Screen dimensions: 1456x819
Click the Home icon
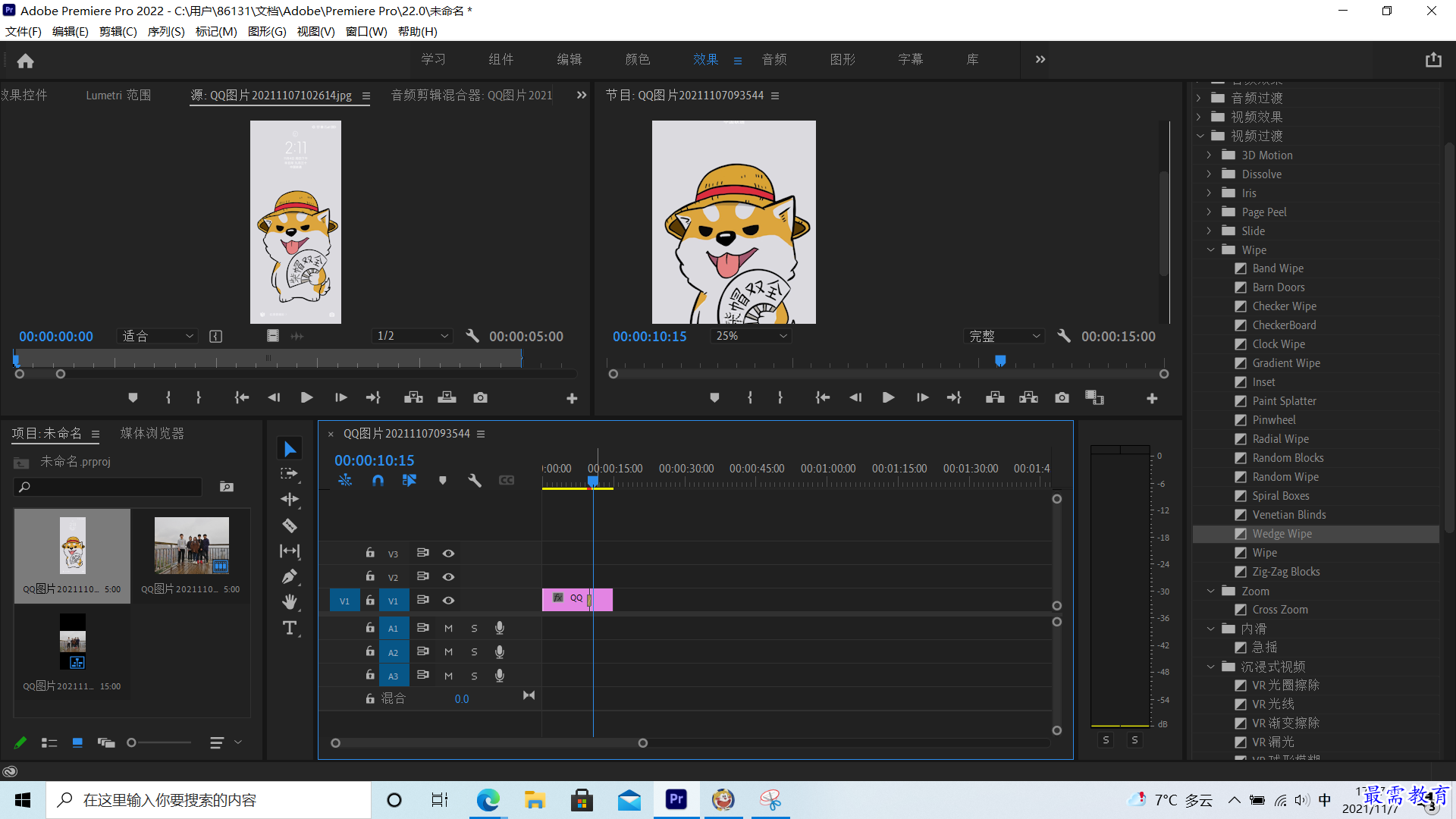[x=25, y=61]
